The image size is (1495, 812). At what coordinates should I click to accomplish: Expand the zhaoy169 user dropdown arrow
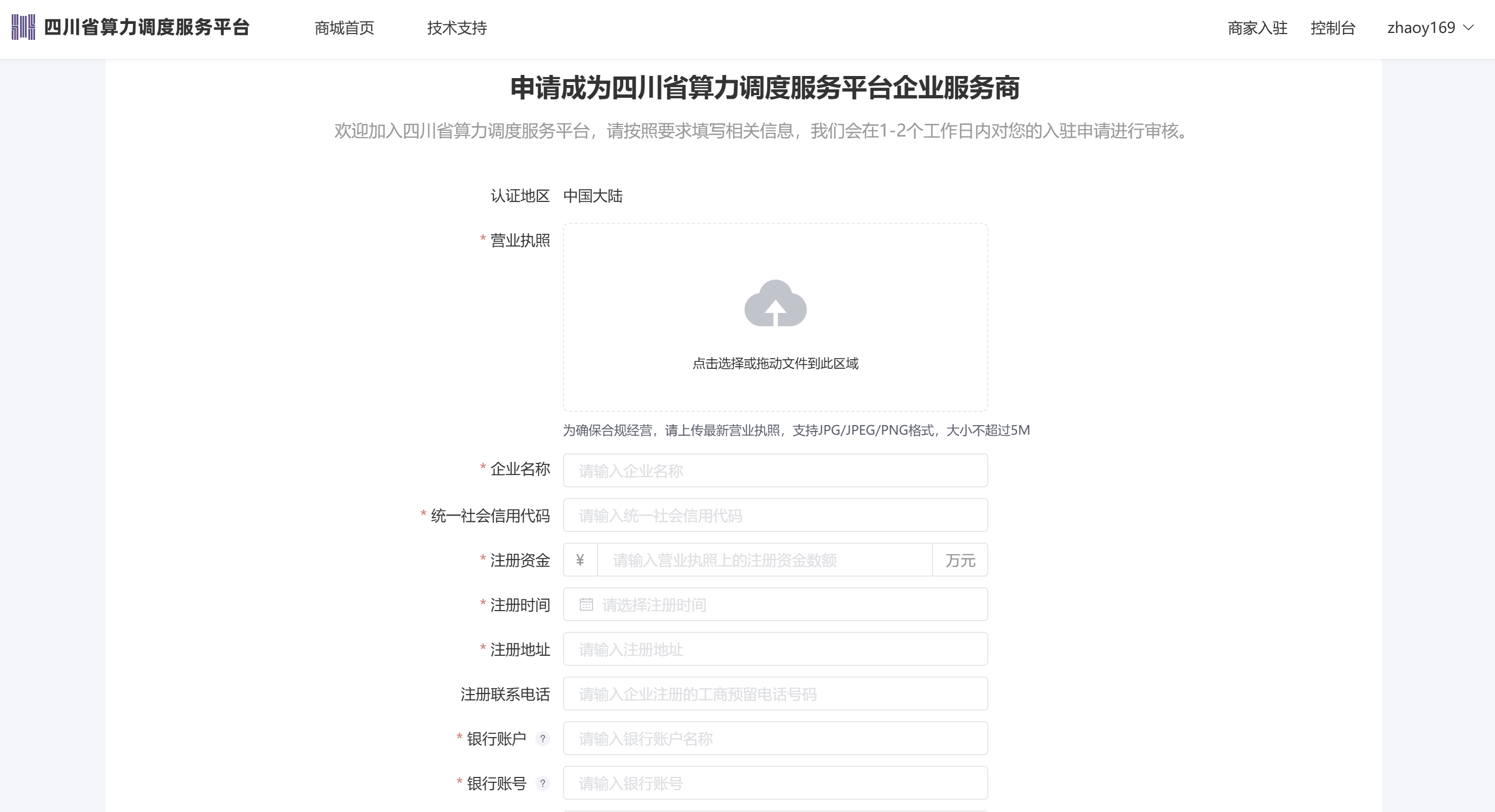1469,28
